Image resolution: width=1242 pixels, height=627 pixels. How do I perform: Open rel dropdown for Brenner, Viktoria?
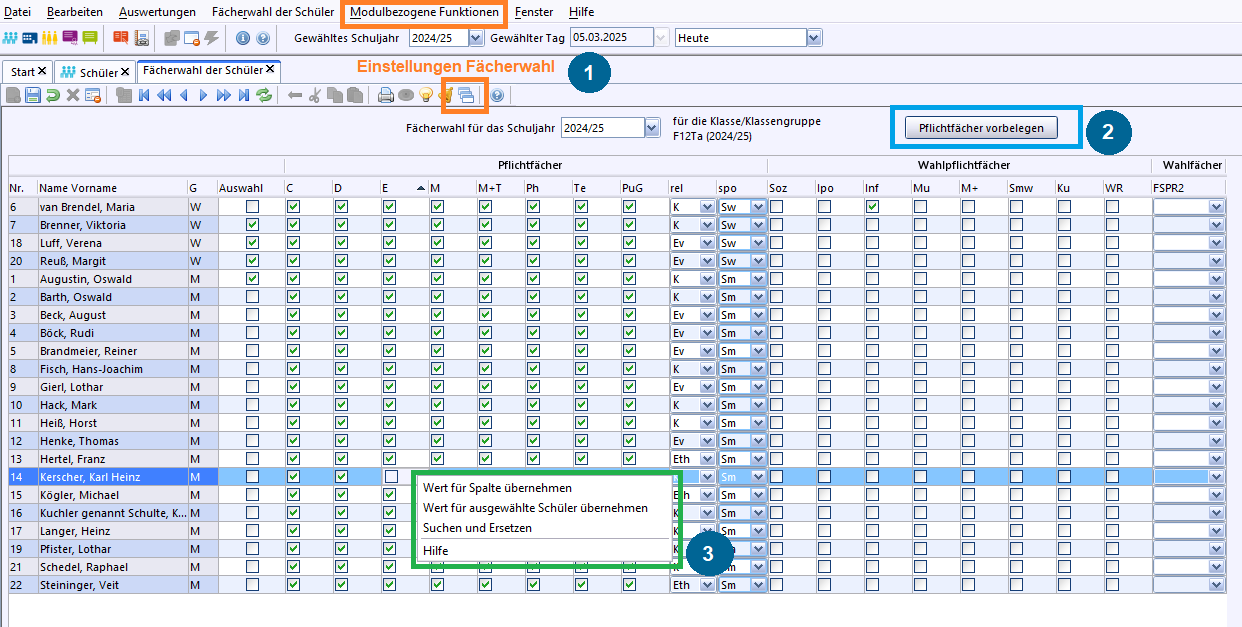(x=707, y=225)
